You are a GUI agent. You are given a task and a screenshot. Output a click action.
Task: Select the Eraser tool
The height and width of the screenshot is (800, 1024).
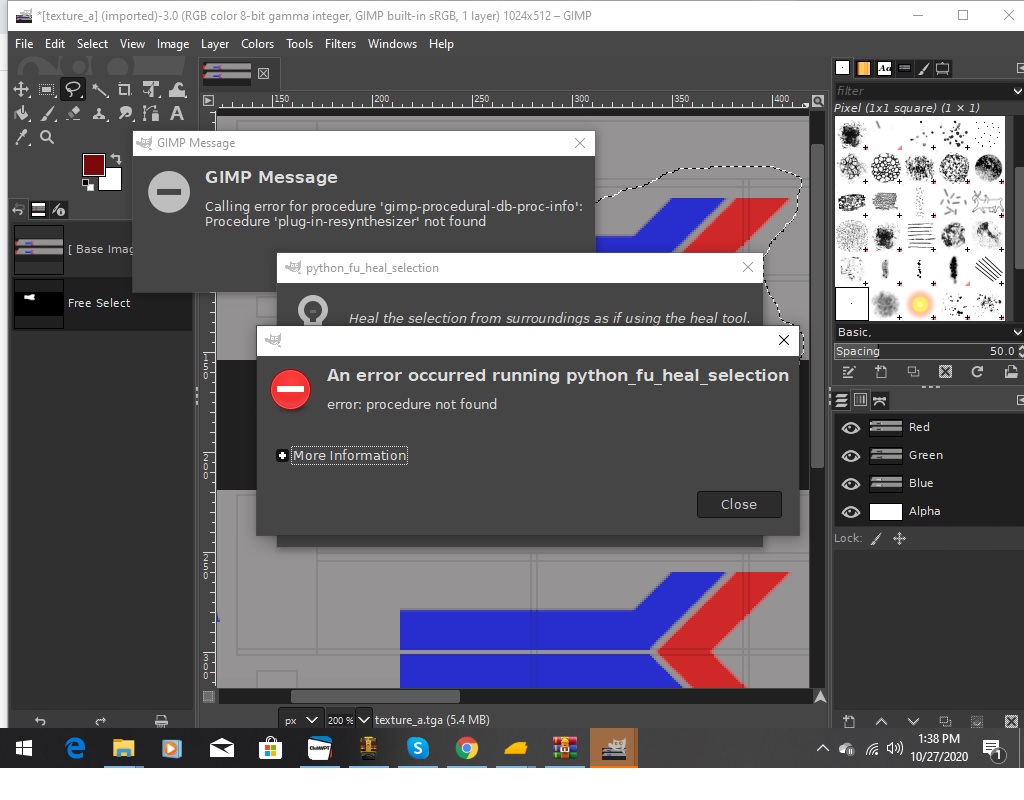tap(73, 114)
